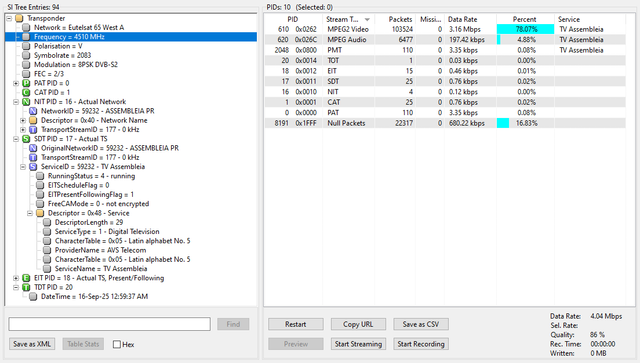Click the 78.07% percent bar
Screen dimensions: 640x363
pos(525,29)
